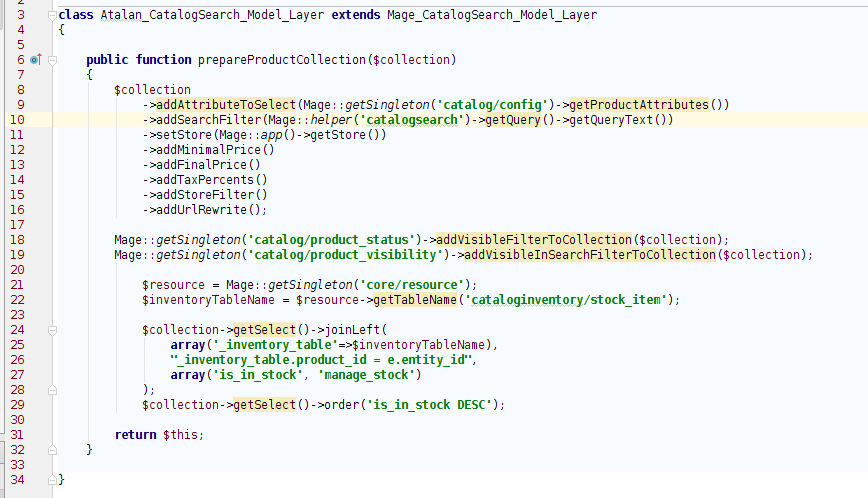
Task: Click the 'core/resource' string
Action: (x=412, y=284)
